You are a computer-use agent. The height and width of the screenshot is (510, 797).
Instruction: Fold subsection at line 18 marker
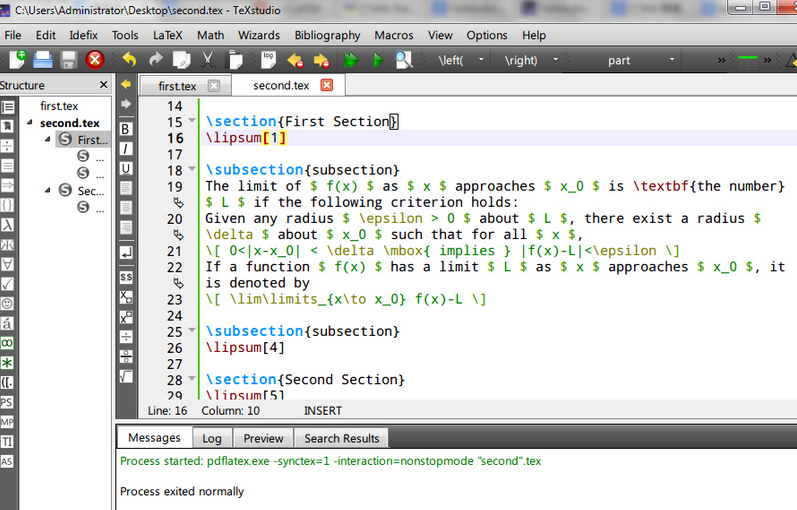point(192,169)
